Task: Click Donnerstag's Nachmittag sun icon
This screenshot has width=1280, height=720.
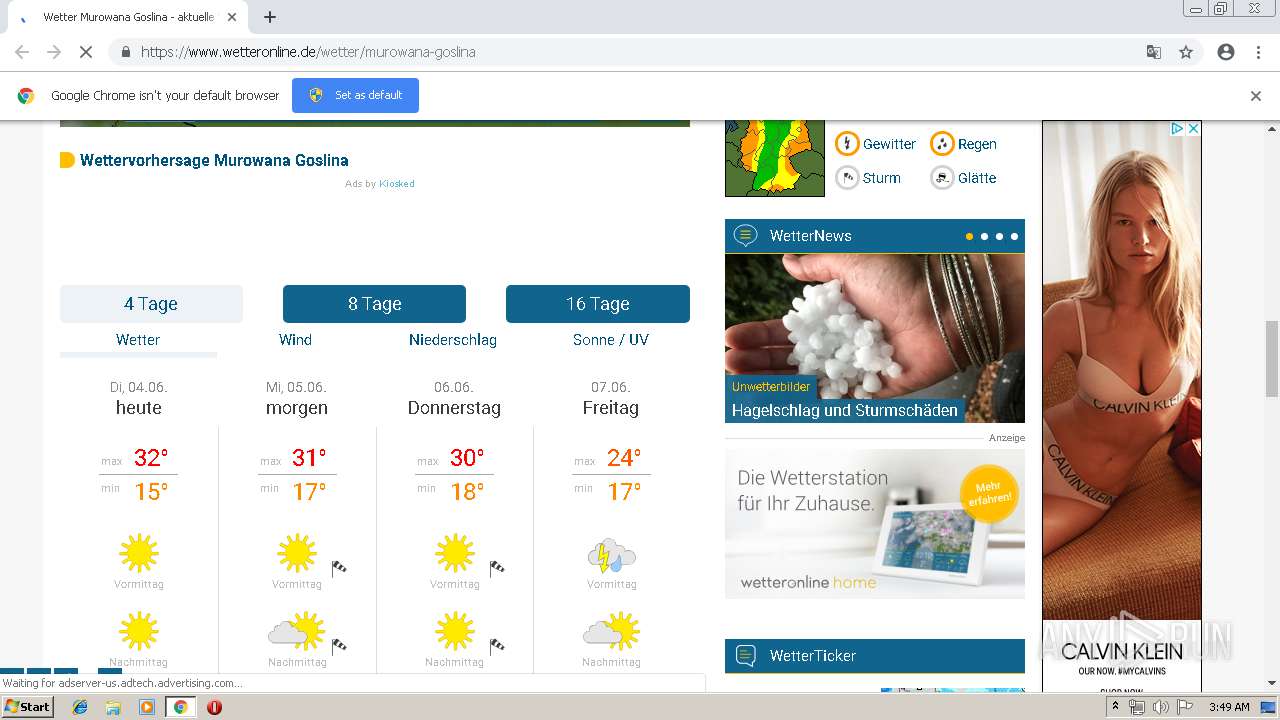Action: pos(454,631)
